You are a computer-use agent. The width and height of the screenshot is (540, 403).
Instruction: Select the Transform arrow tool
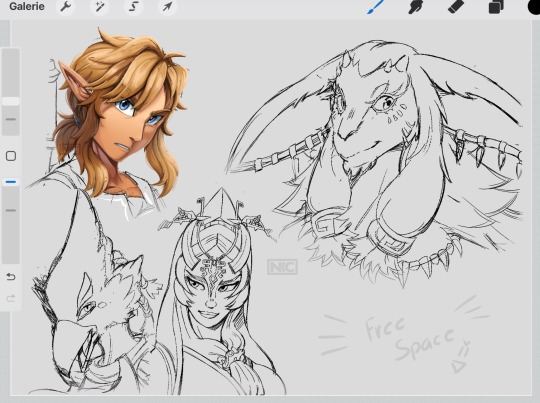click(x=167, y=7)
